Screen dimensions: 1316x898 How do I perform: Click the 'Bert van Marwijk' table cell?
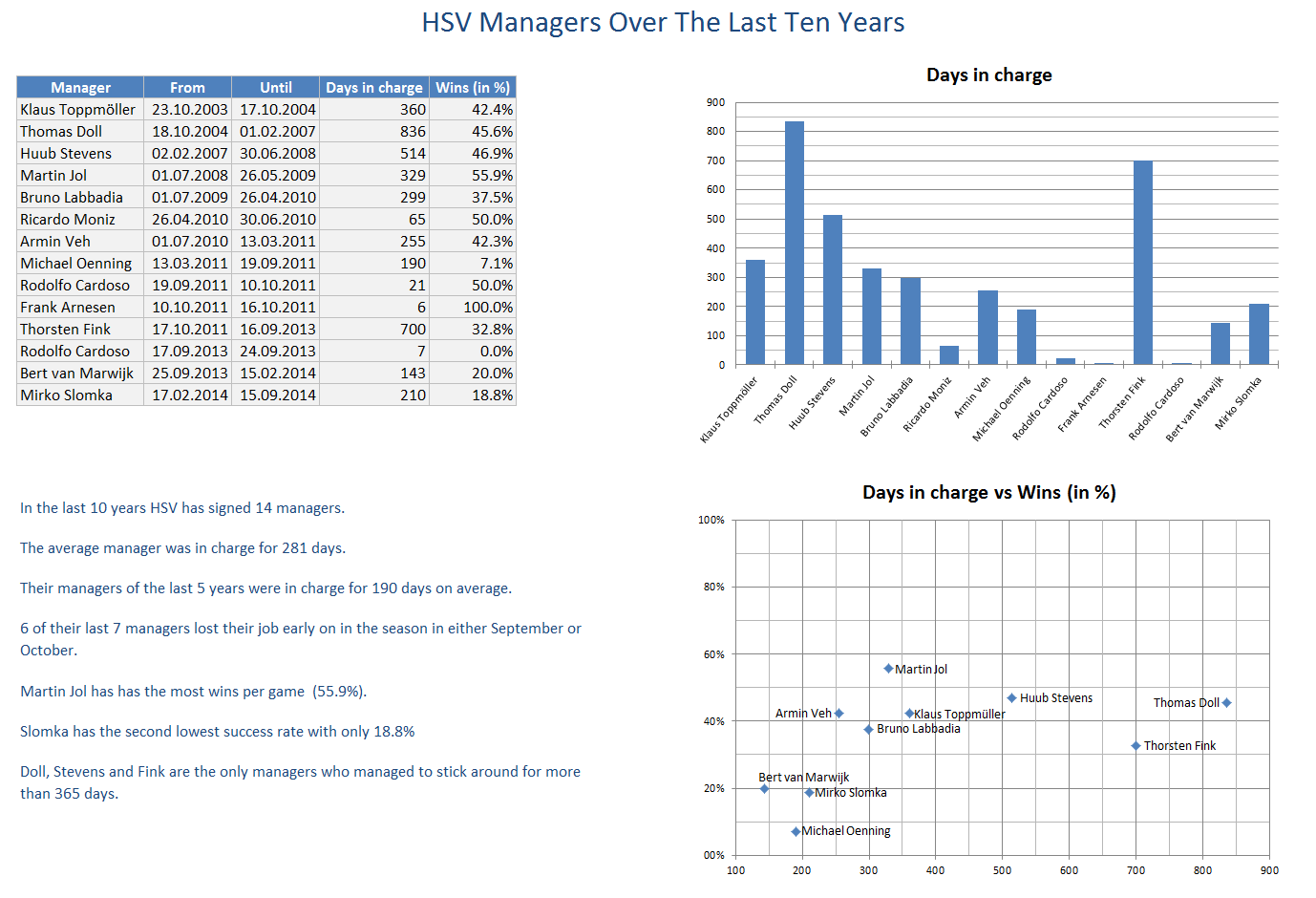click(80, 373)
